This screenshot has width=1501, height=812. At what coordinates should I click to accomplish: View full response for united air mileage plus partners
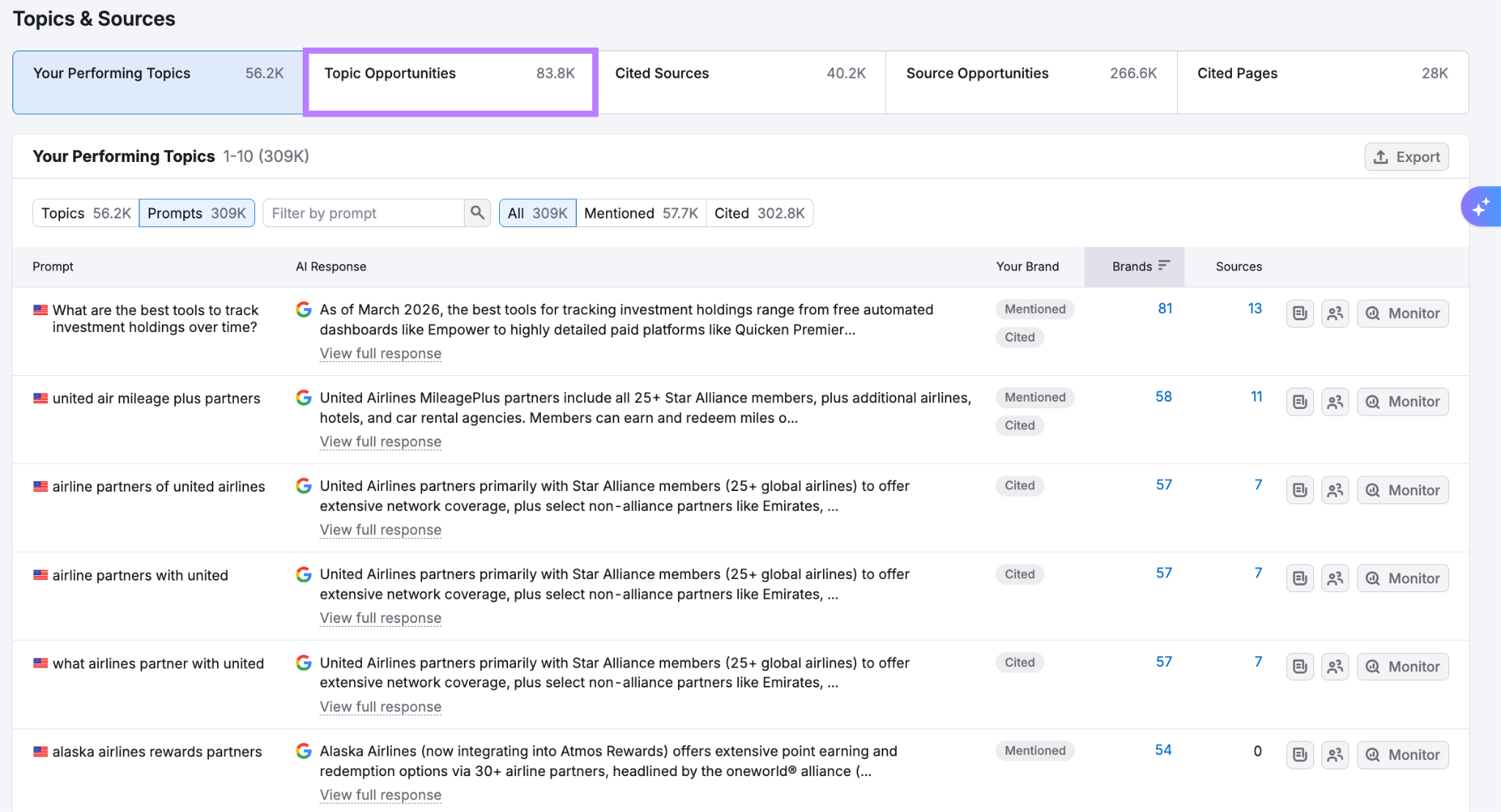tap(380, 442)
